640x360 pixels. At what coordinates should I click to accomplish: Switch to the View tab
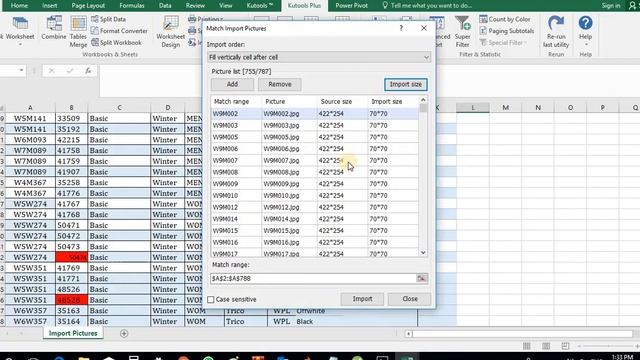pos(225,6)
